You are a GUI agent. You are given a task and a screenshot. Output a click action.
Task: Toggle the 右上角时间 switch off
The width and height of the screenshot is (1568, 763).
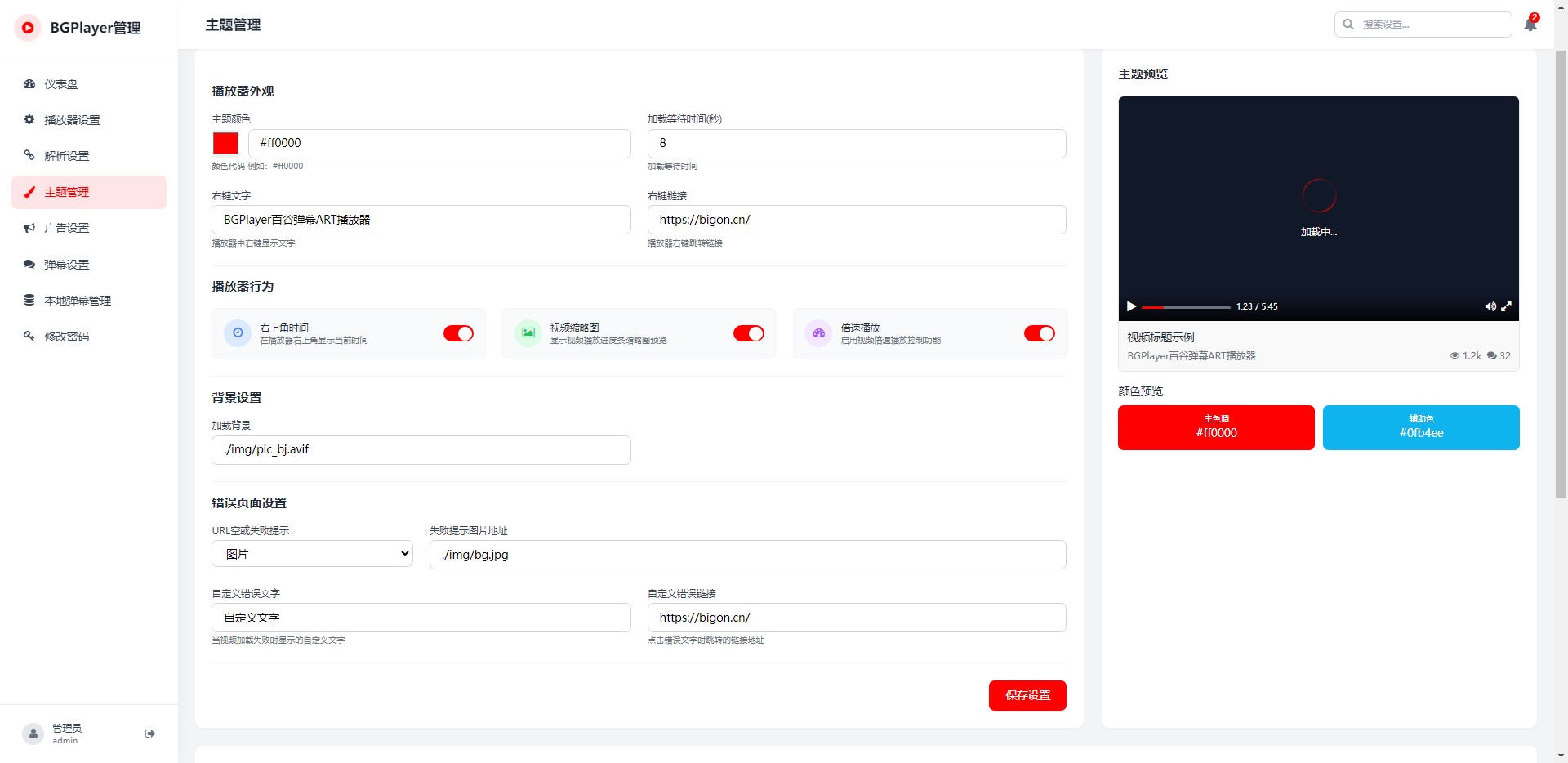tap(458, 333)
